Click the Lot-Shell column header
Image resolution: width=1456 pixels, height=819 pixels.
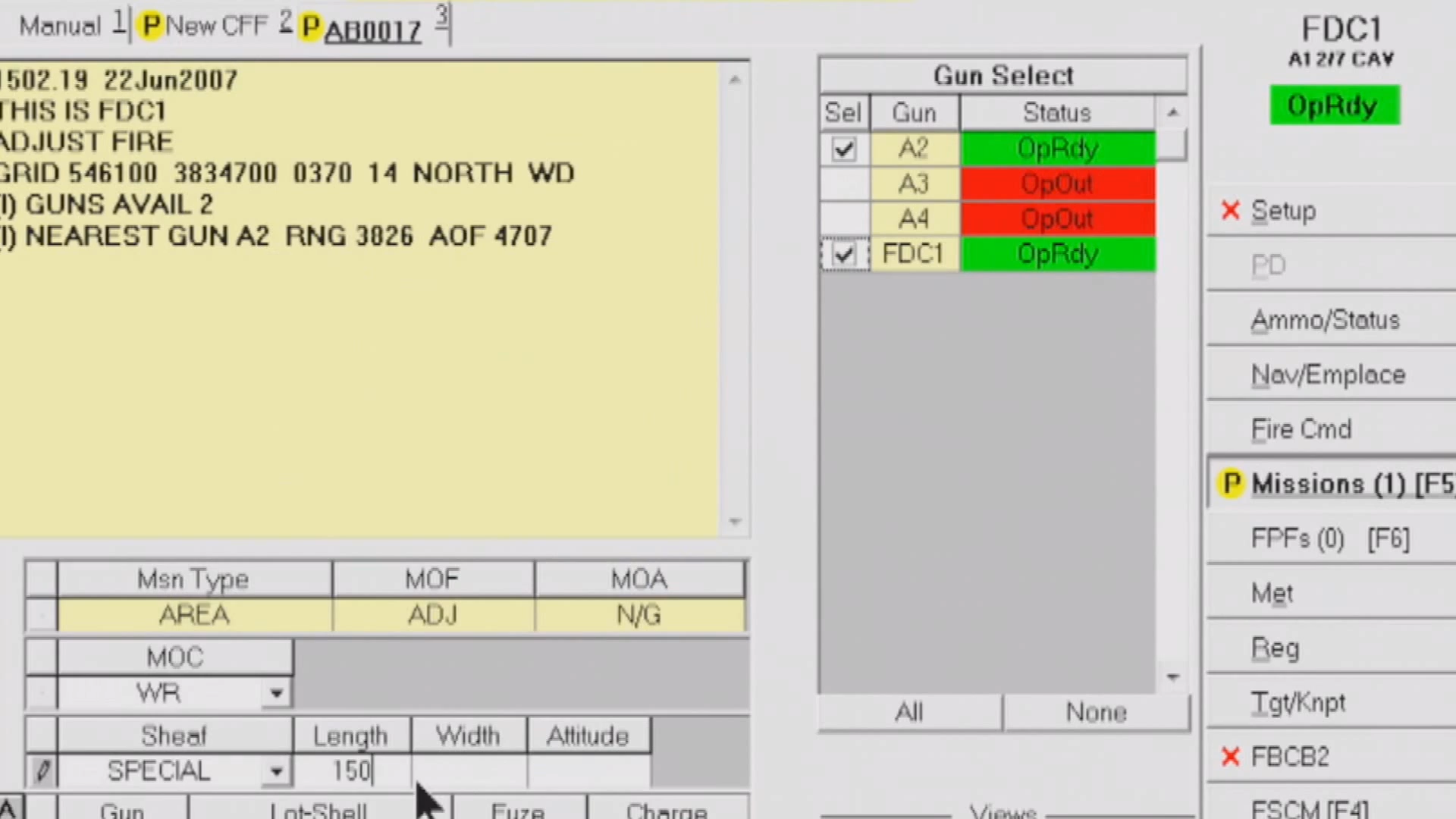(318, 808)
